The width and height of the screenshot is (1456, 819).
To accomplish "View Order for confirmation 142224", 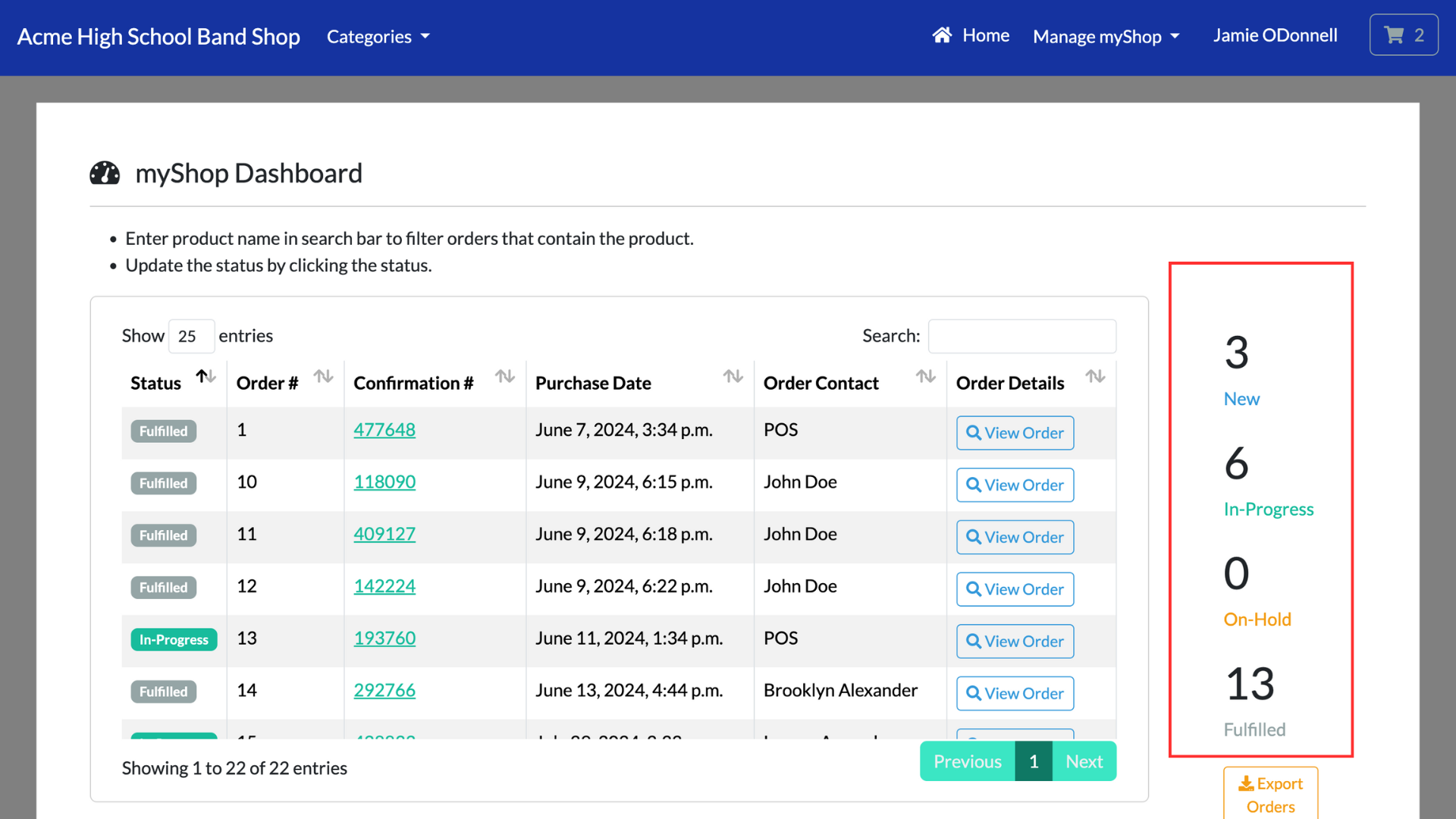I will point(1015,589).
